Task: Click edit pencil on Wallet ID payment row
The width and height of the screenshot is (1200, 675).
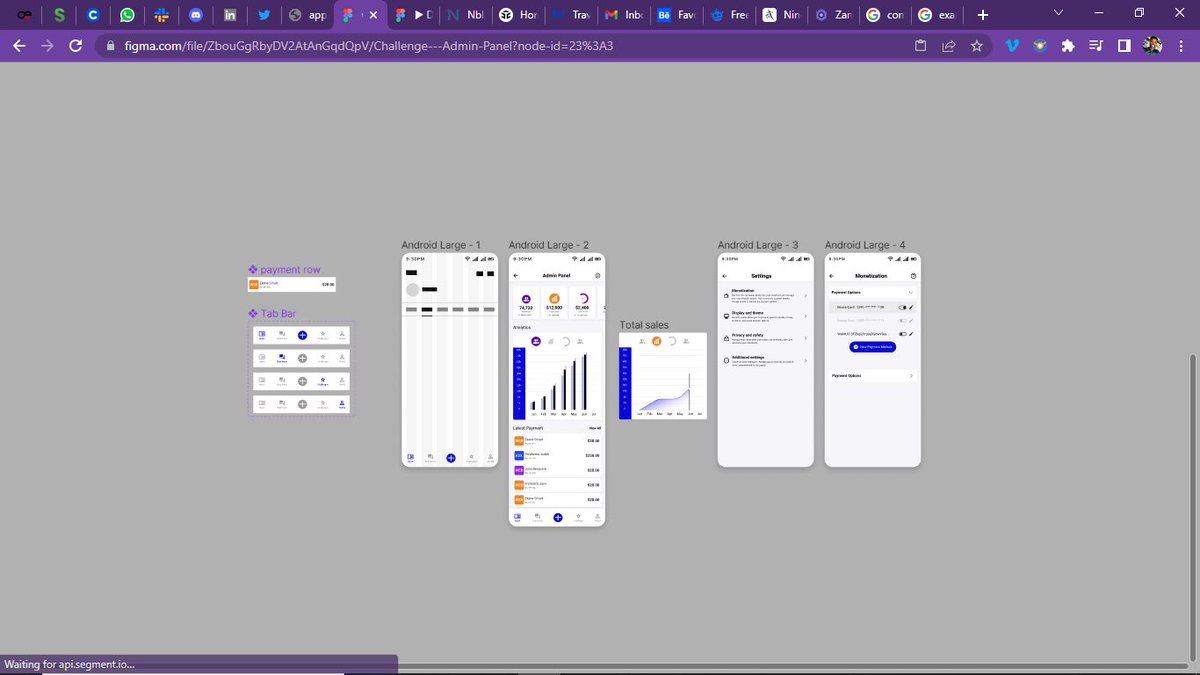Action: pos(912,333)
